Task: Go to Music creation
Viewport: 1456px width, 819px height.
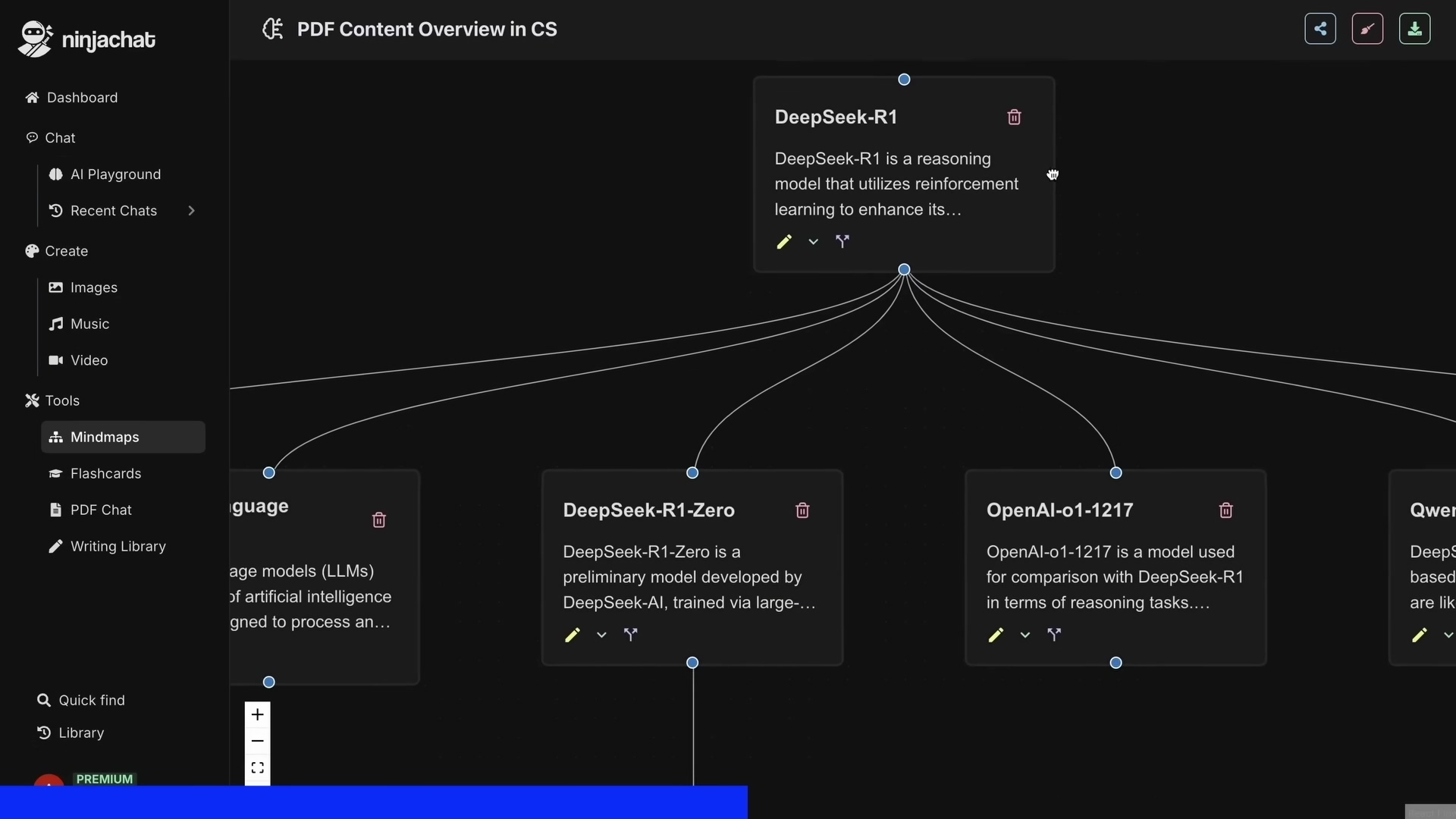Action: 79,324
